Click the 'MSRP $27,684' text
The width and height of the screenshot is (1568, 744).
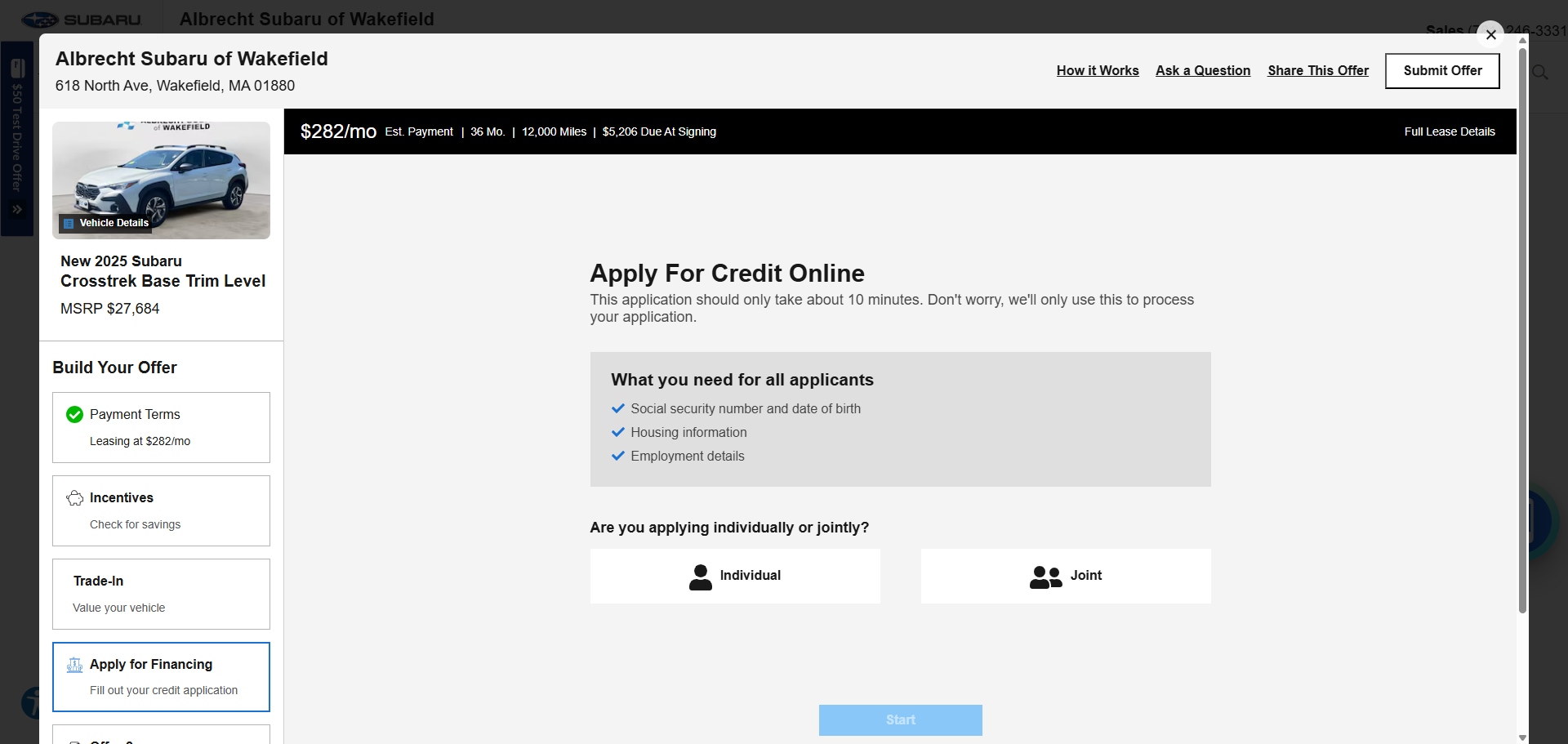pyautogui.click(x=109, y=309)
